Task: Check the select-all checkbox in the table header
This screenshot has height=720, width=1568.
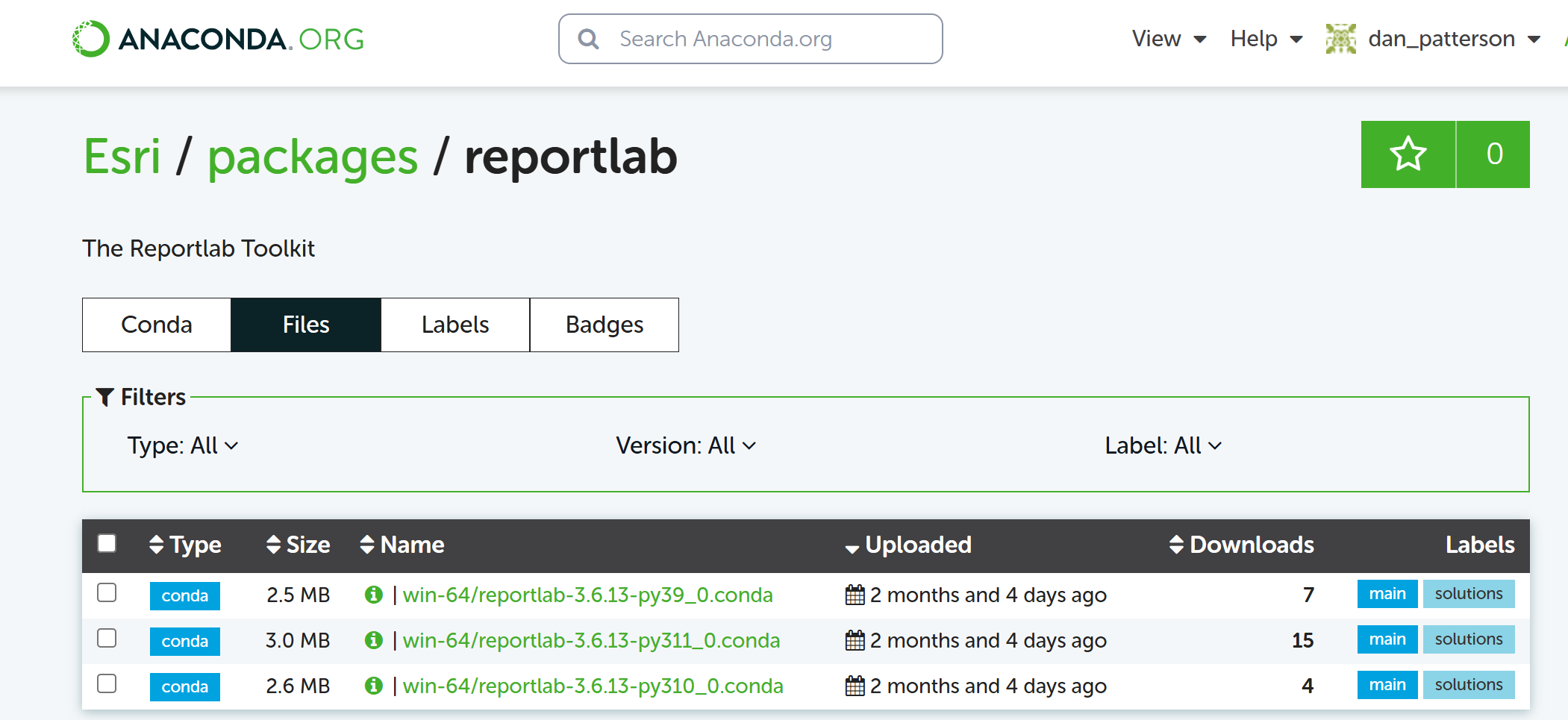Action: pyautogui.click(x=106, y=545)
